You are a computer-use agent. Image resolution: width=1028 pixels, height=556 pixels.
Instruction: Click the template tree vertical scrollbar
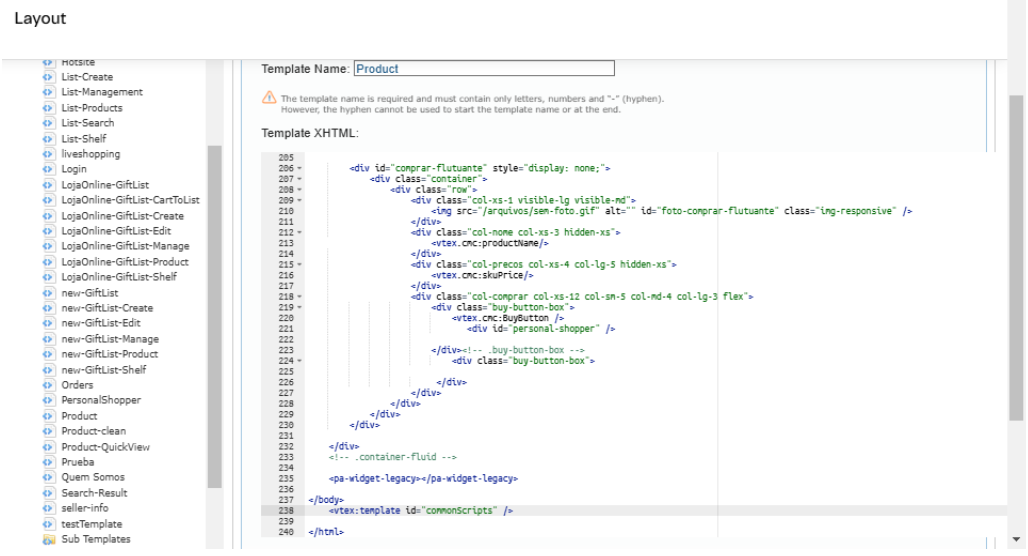click(214, 317)
